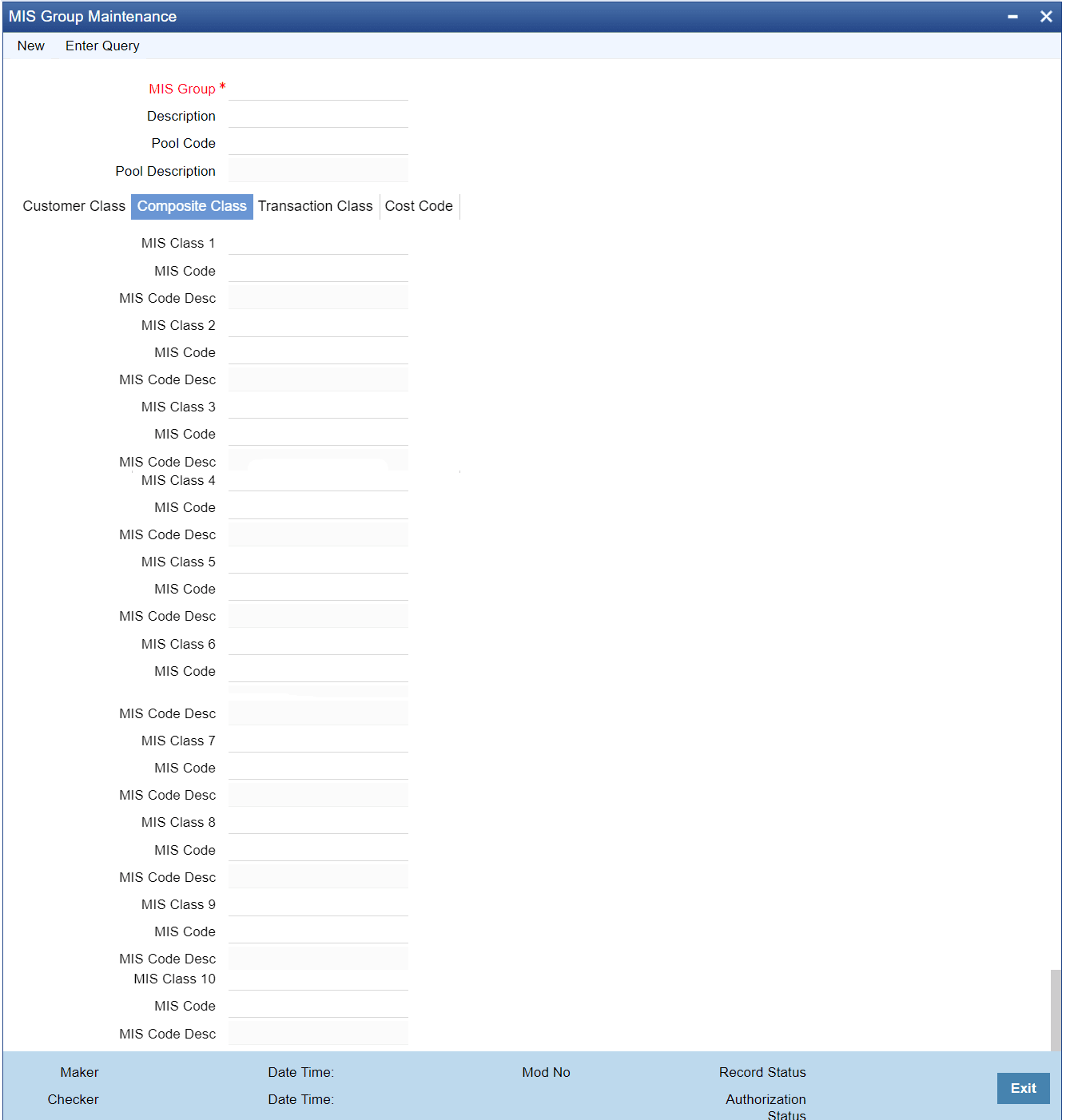This screenshot has width=1066, height=1120.
Task: Select the MIS Code Desc field under MIS Class 8
Action: [318, 876]
